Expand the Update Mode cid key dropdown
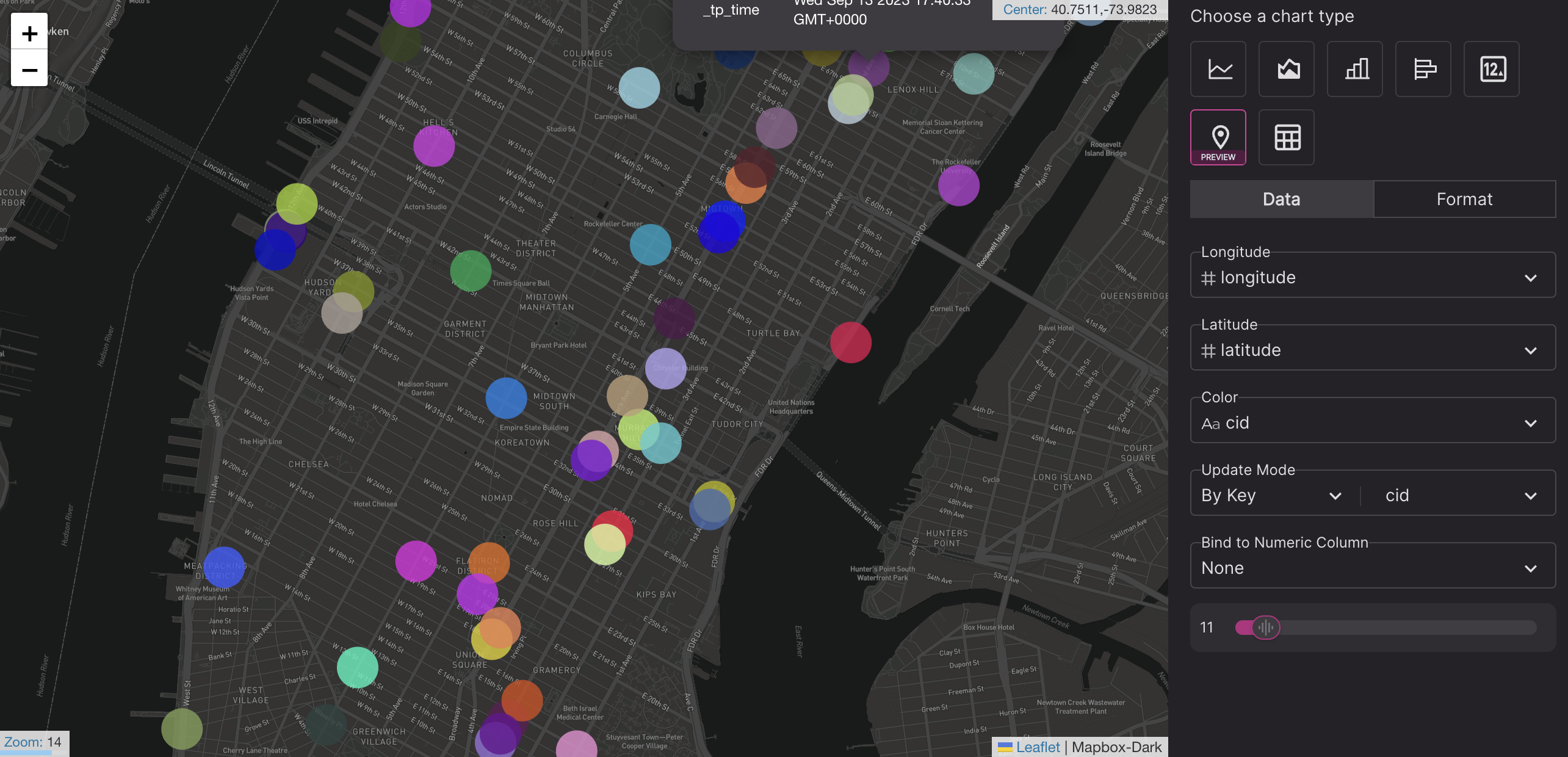Screen dimensions: 1568x757 pos(1460,496)
